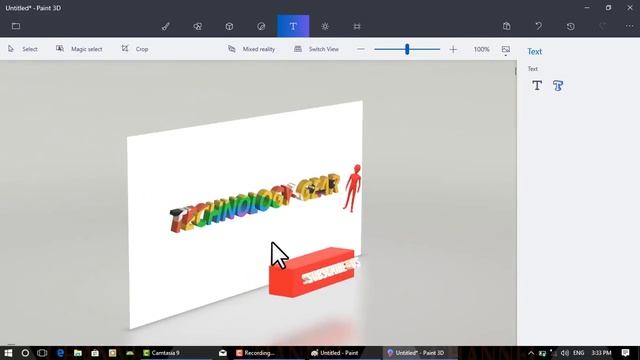The image size is (640, 360).
Task: Open Microsoft Edge from taskbar
Action: pos(60,353)
